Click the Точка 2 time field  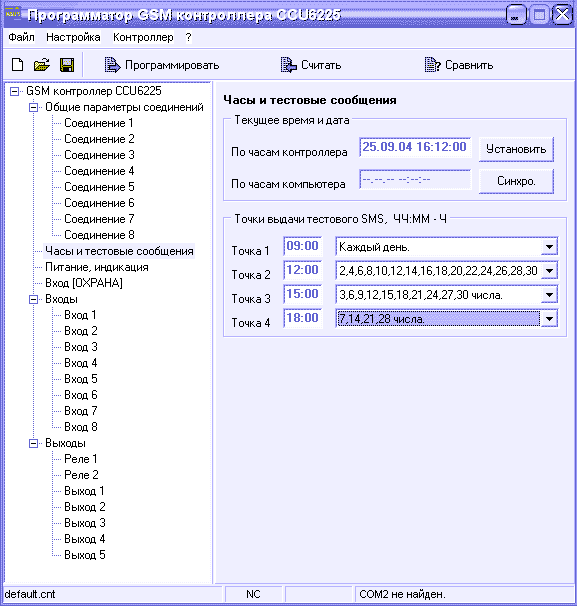tap(303, 270)
